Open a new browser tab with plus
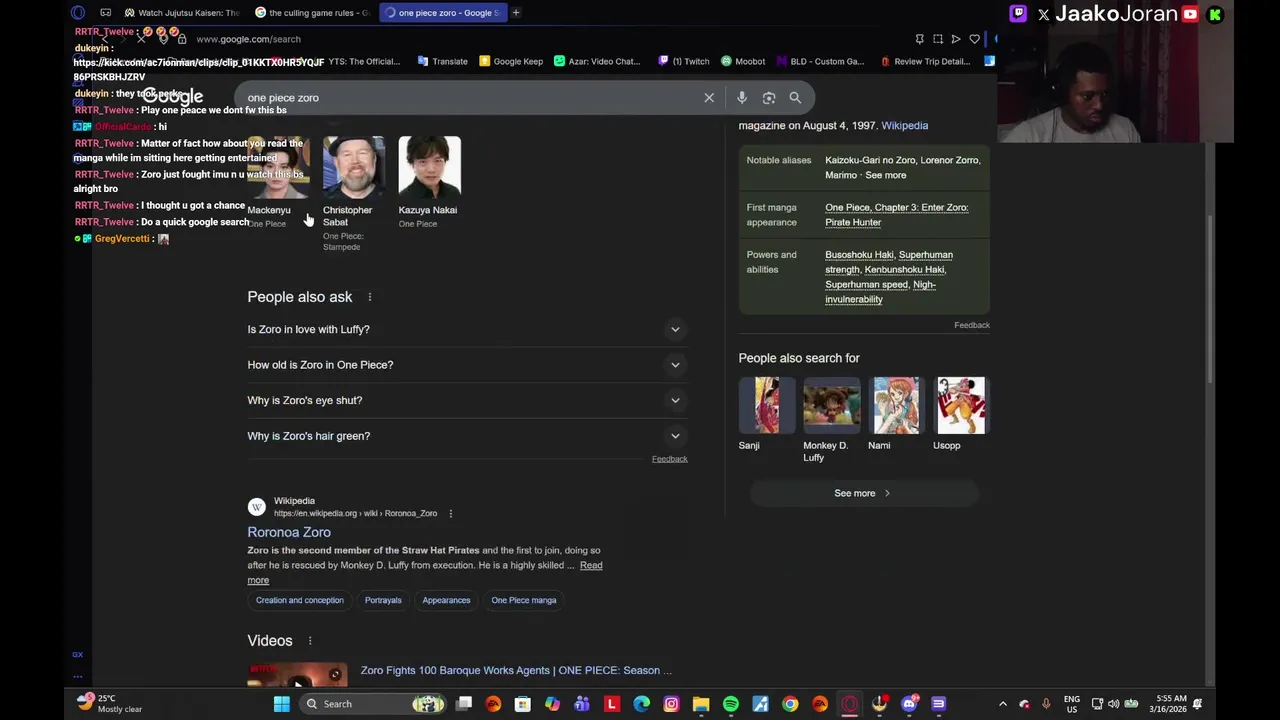The image size is (1280, 720). (516, 13)
